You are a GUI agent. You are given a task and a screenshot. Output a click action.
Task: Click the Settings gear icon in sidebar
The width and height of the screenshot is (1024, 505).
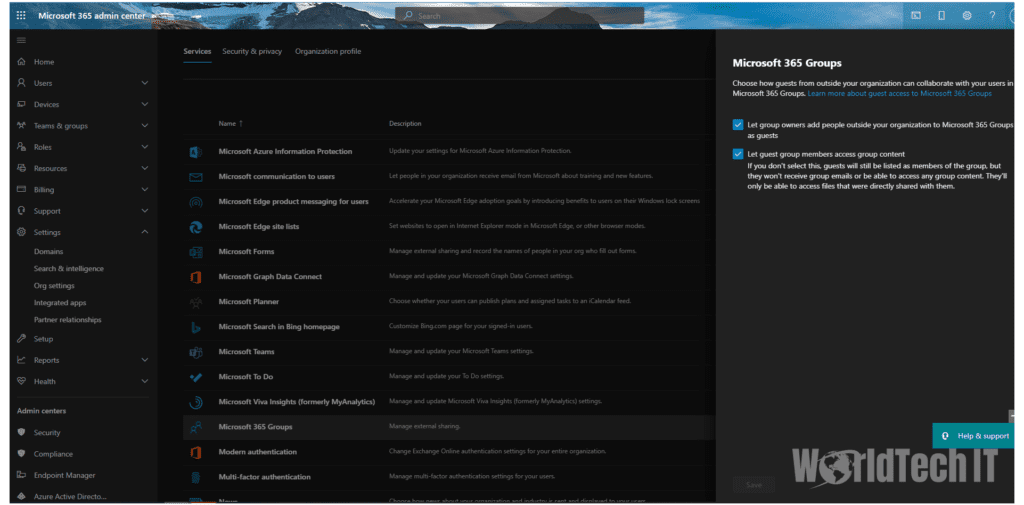(x=22, y=232)
